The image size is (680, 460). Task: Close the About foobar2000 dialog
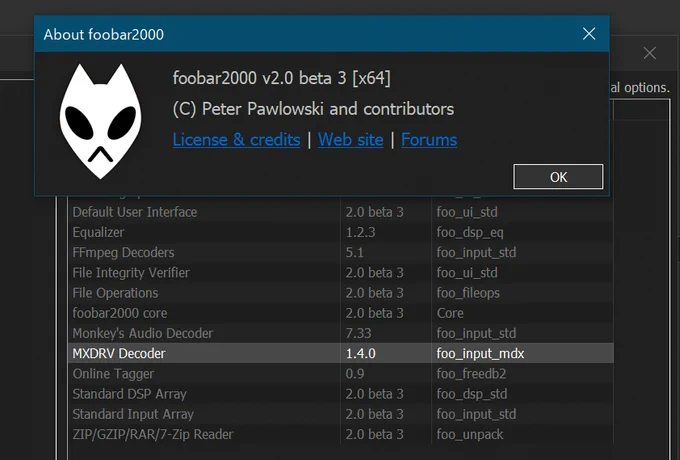click(589, 34)
